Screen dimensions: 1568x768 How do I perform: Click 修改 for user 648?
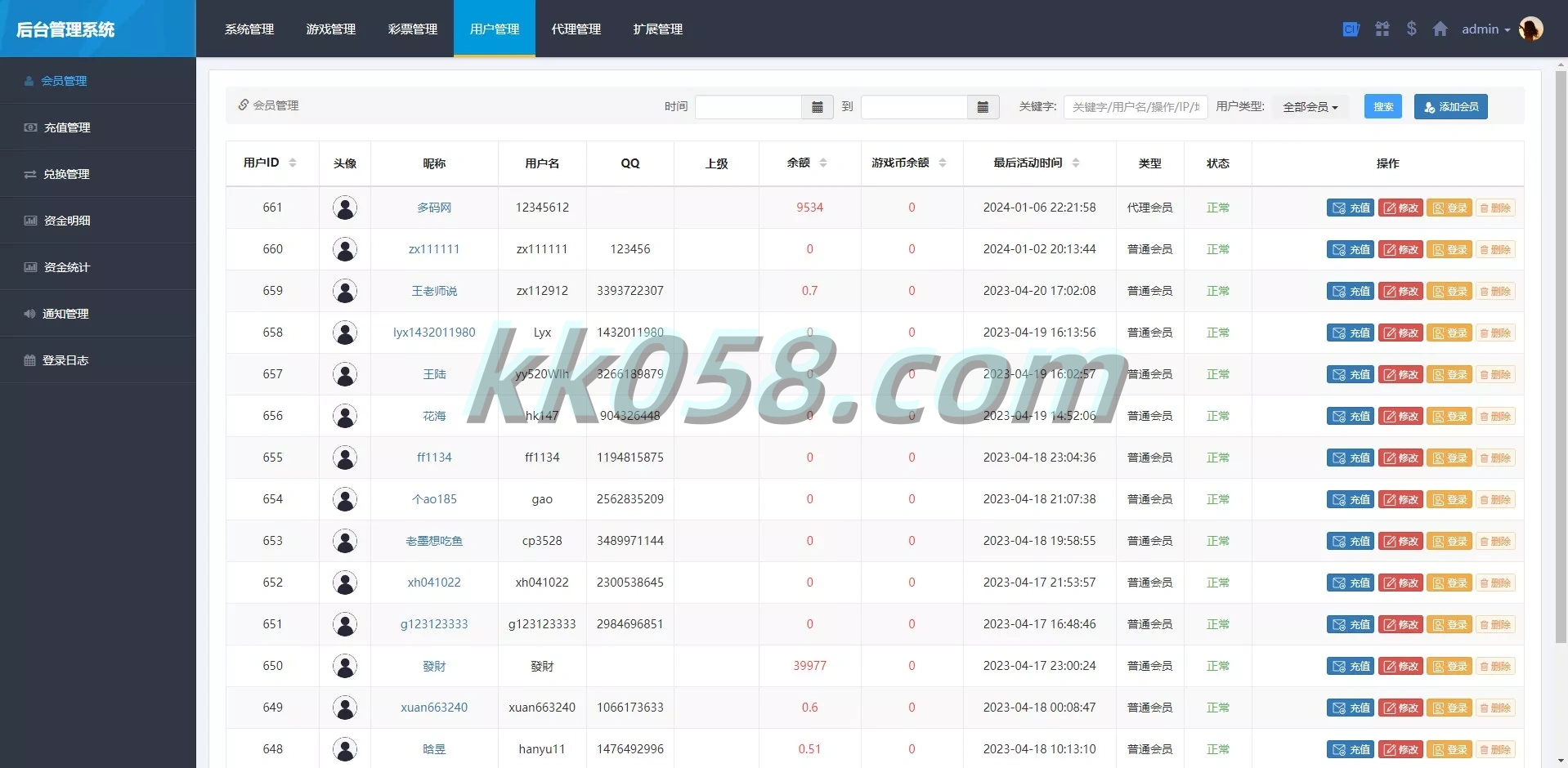[1400, 750]
